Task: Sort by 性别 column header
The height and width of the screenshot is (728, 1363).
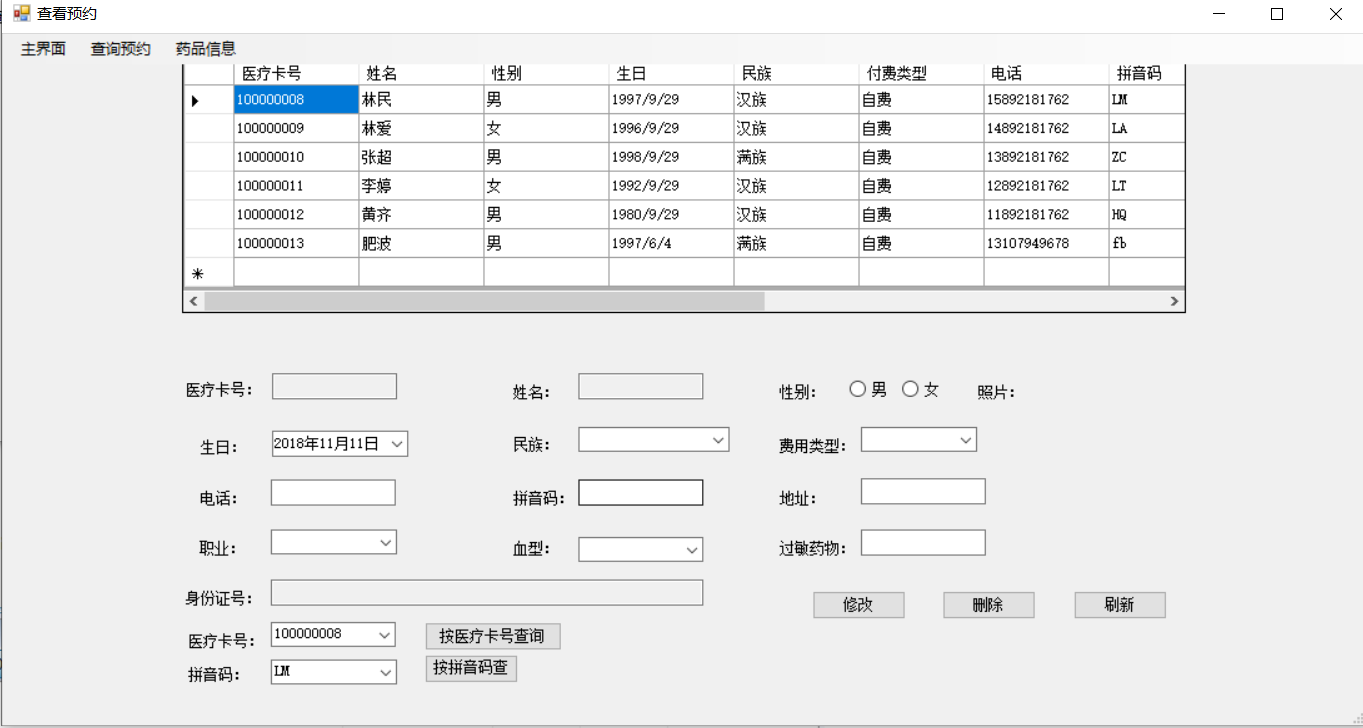Action: click(x=546, y=74)
